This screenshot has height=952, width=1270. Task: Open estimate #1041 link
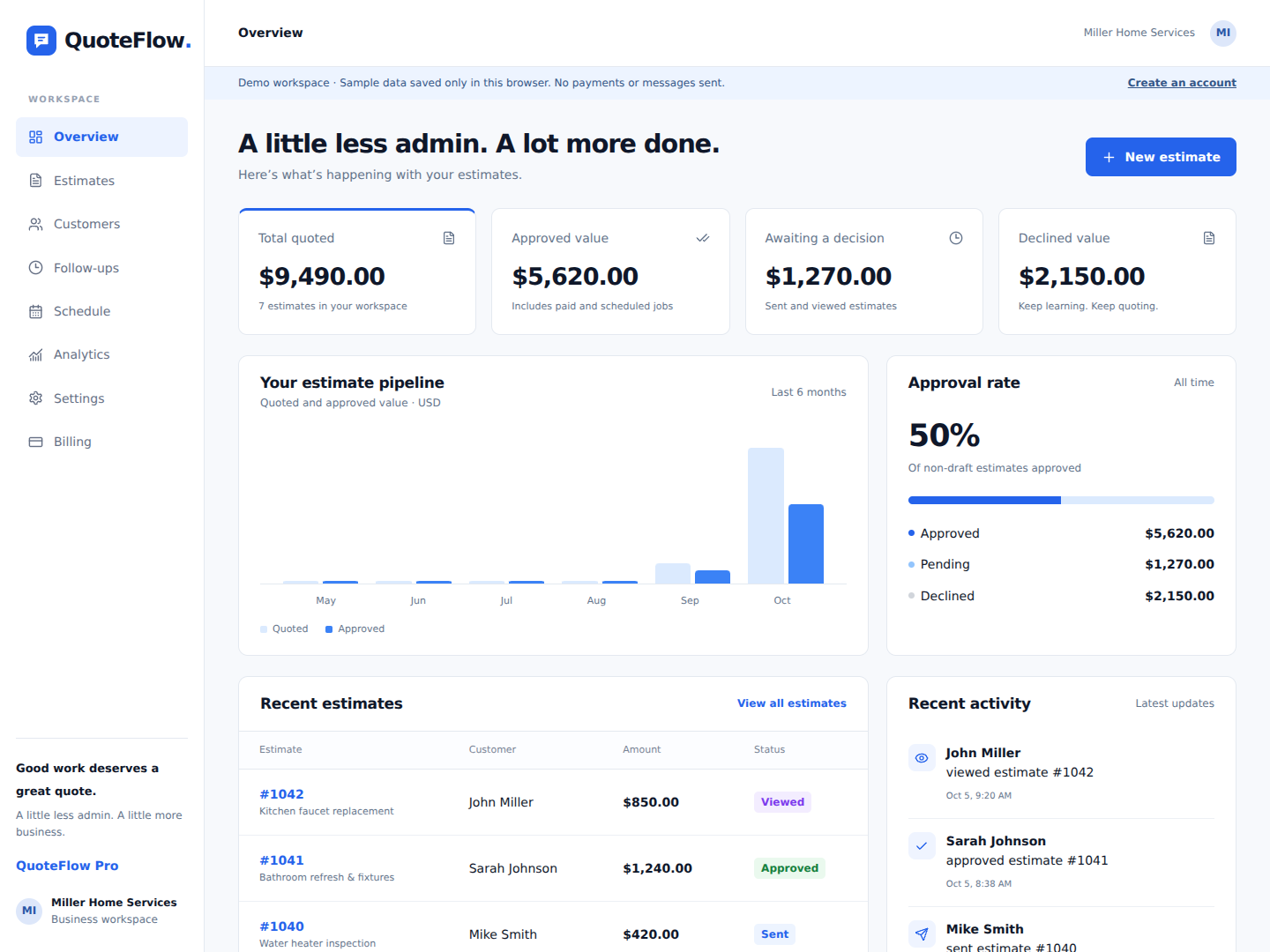tap(281, 860)
